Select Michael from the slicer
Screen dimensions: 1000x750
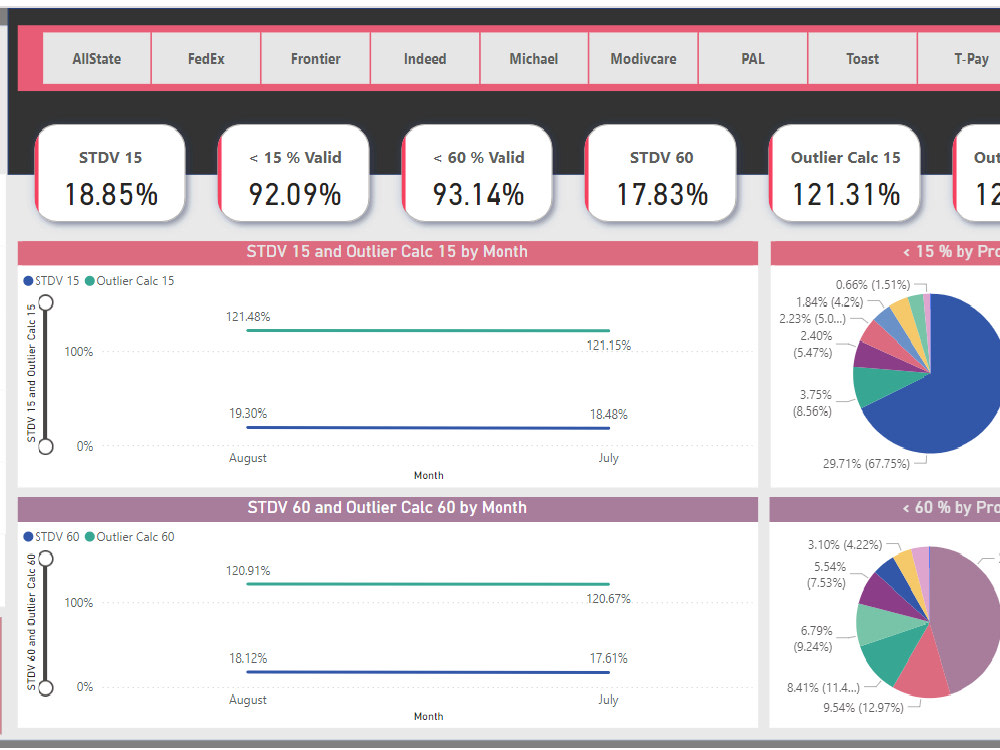(x=534, y=59)
